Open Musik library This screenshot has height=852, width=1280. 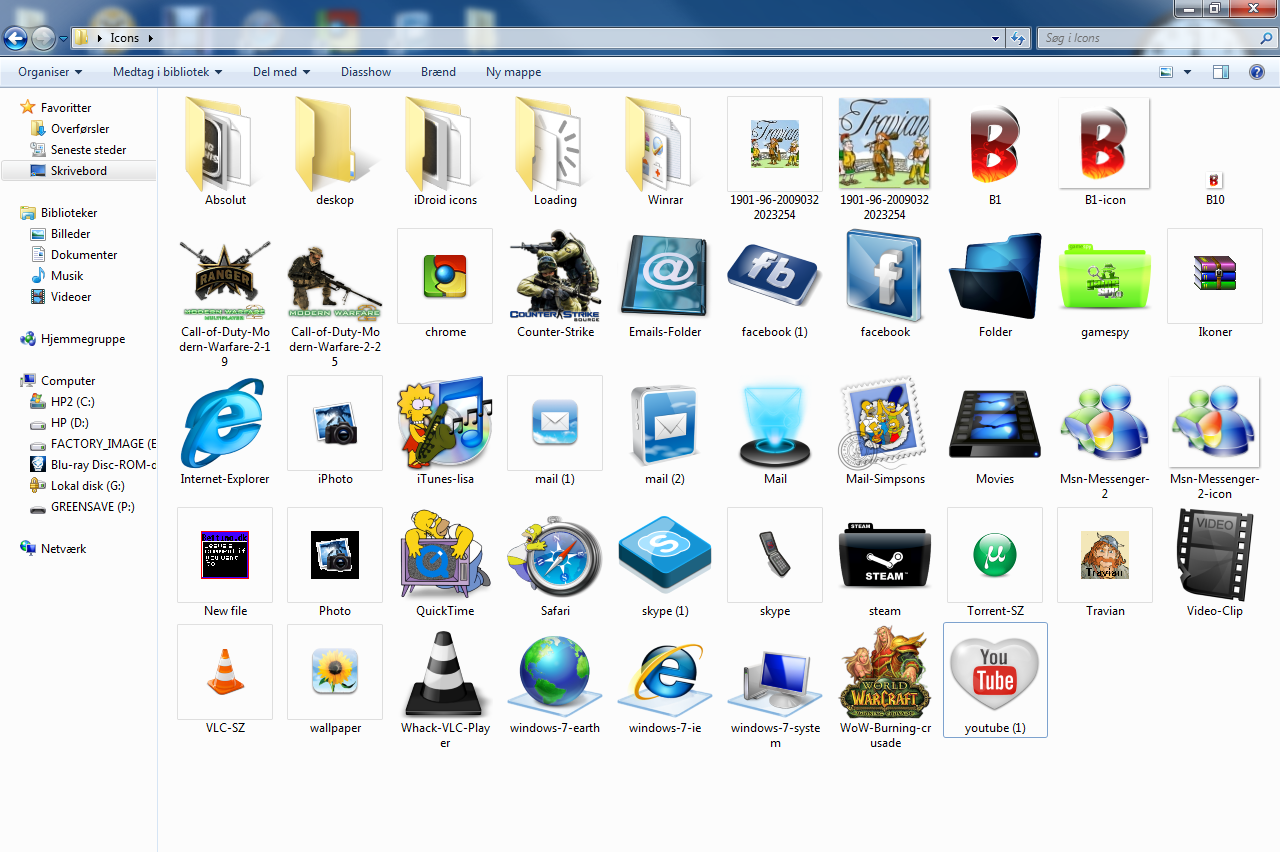[57, 276]
